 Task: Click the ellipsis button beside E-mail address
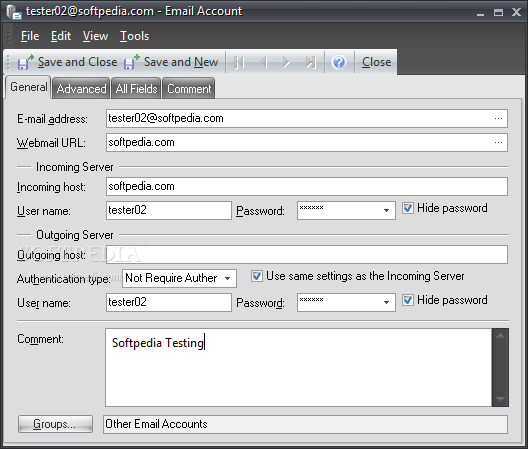[x=498, y=119]
